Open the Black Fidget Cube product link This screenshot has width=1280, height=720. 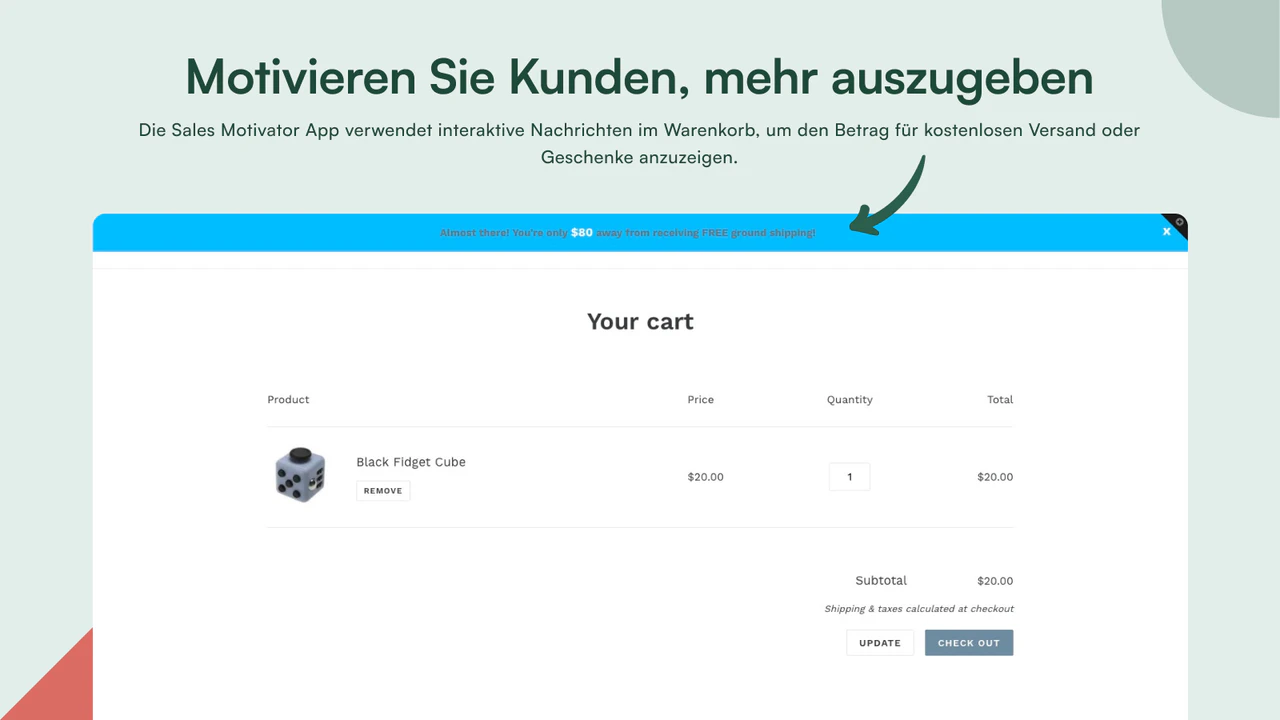[411, 462]
